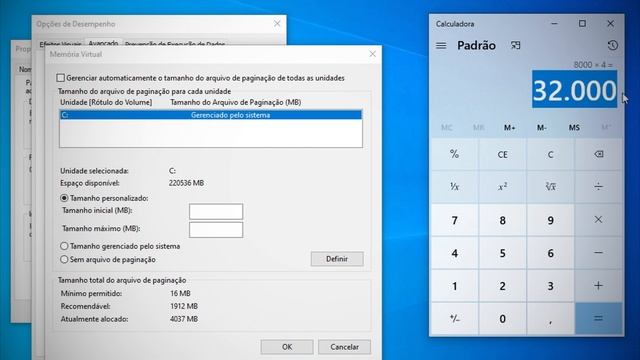Click the CE clear entry key
640x360 pixels.
(x=502, y=154)
